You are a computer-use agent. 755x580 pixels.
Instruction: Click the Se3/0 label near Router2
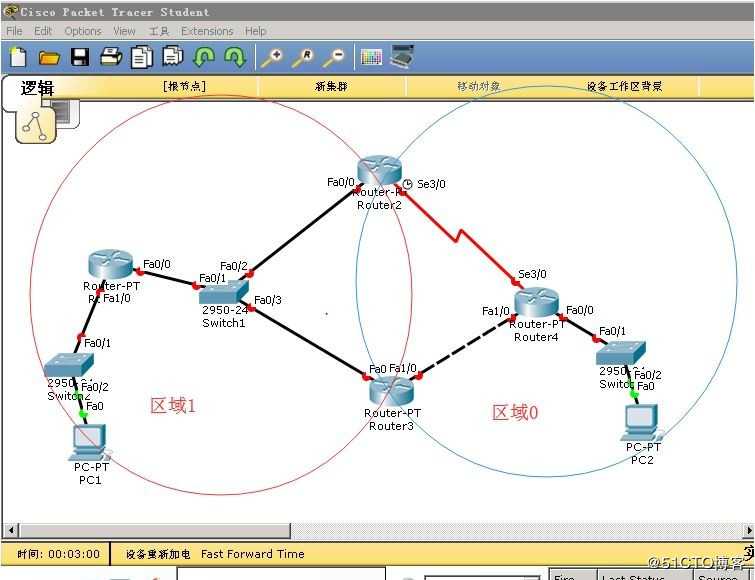point(431,184)
